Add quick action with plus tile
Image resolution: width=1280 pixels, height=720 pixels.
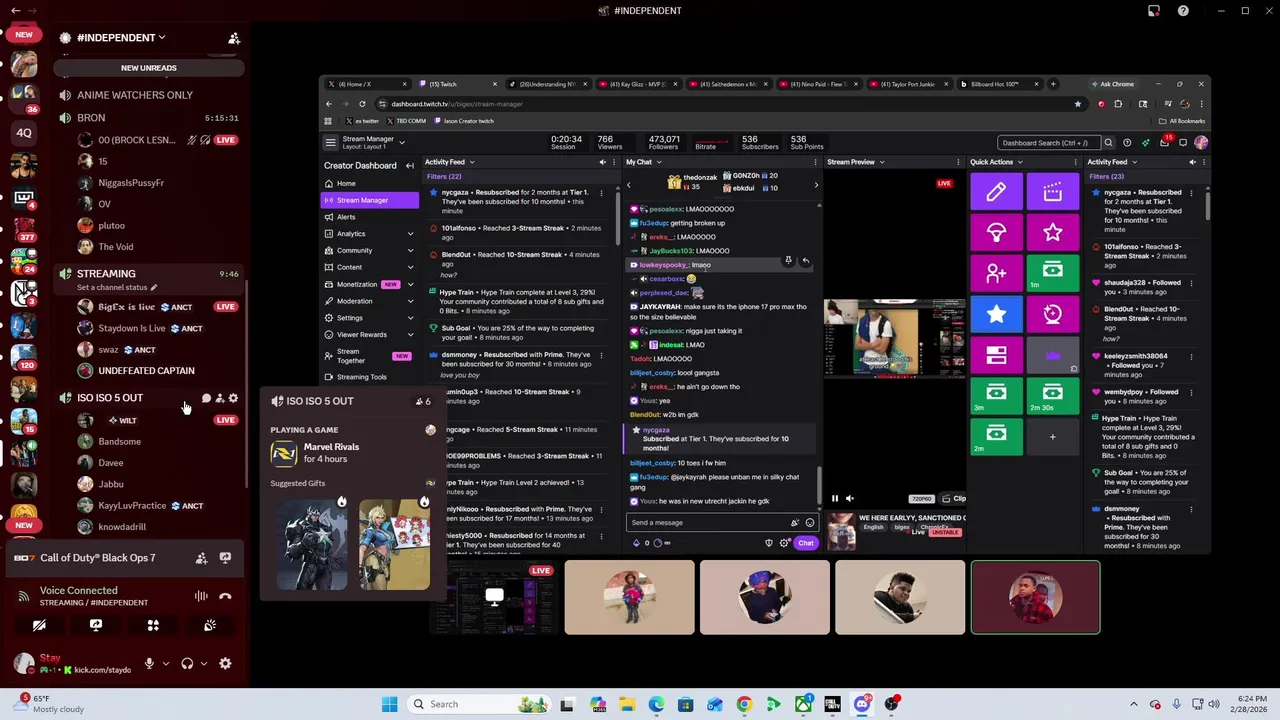1052,436
